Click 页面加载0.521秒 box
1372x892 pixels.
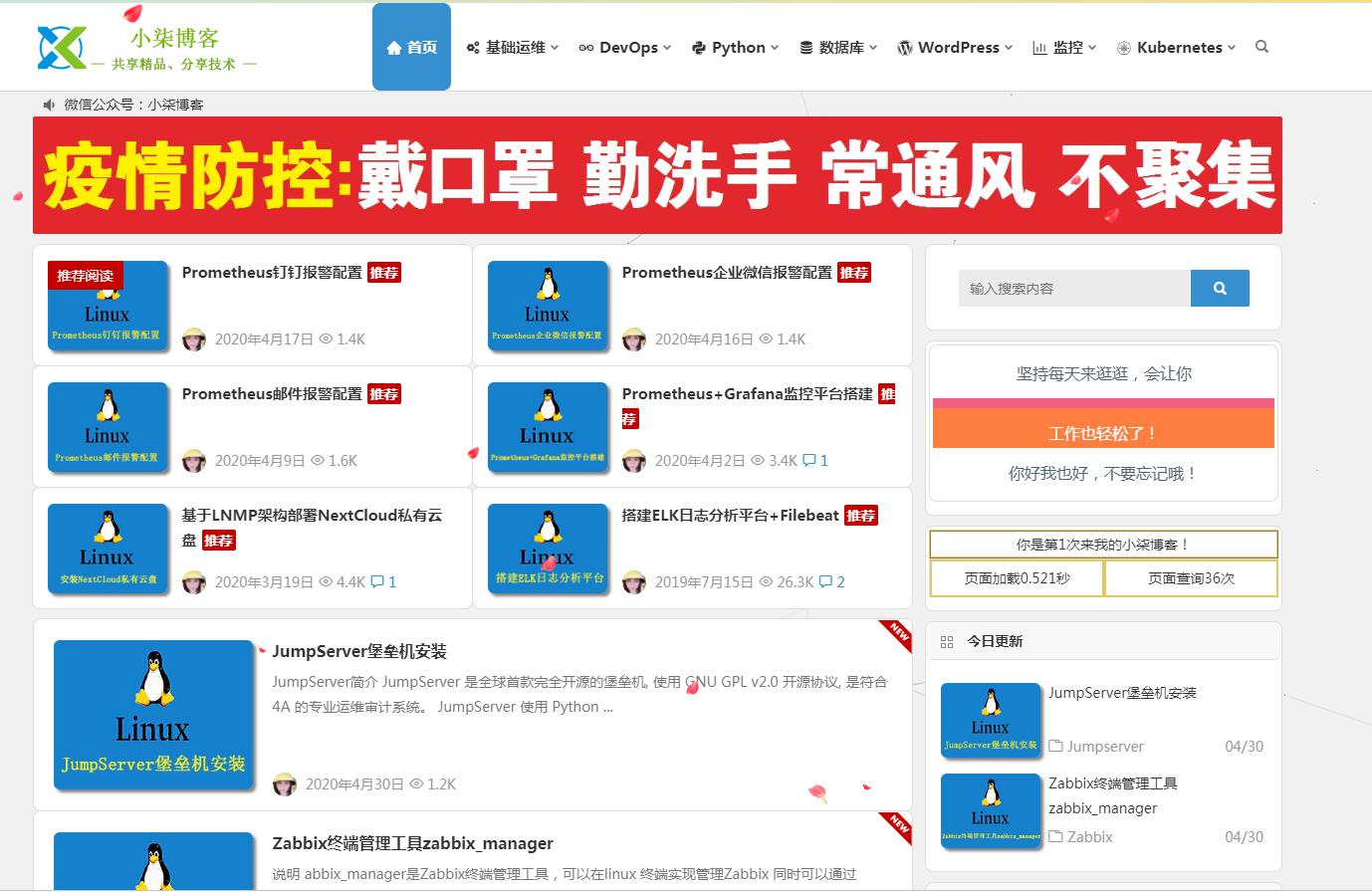point(1017,578)
